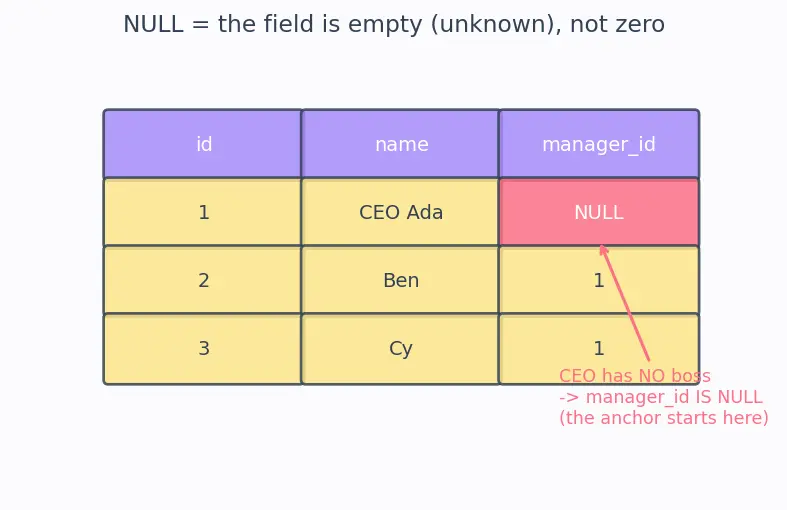Select the Ben name cell

point(401,280)
